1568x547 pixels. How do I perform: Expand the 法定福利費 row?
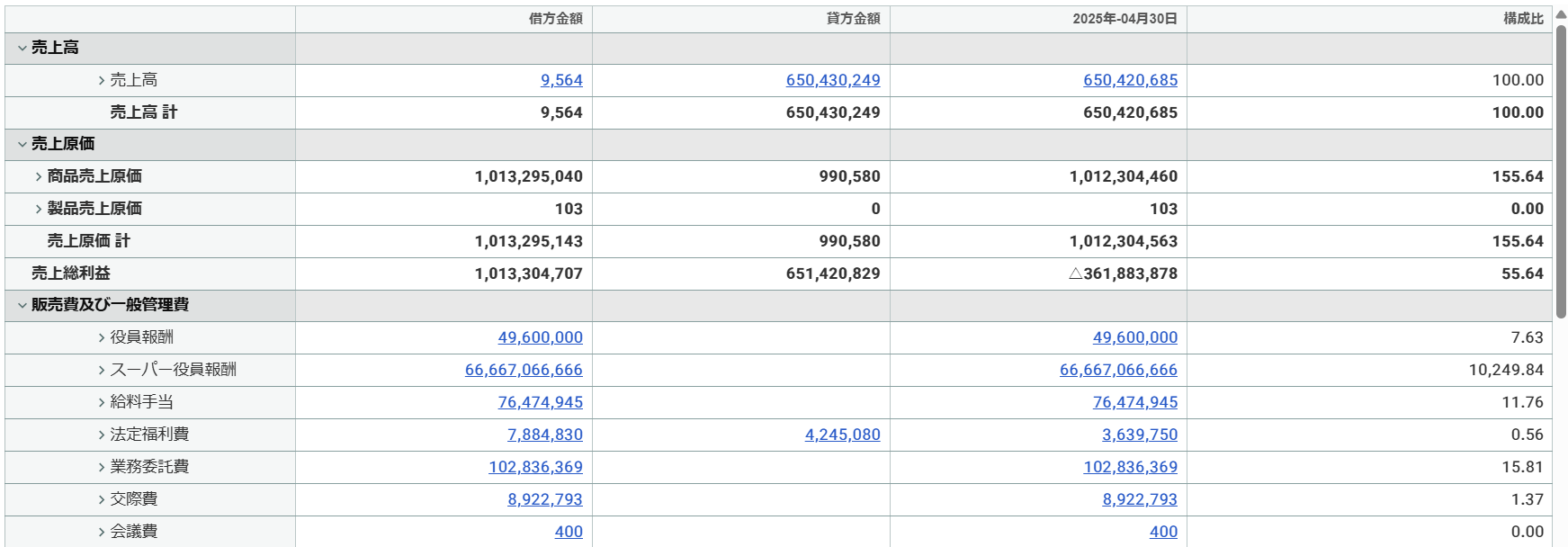(102, 435)
